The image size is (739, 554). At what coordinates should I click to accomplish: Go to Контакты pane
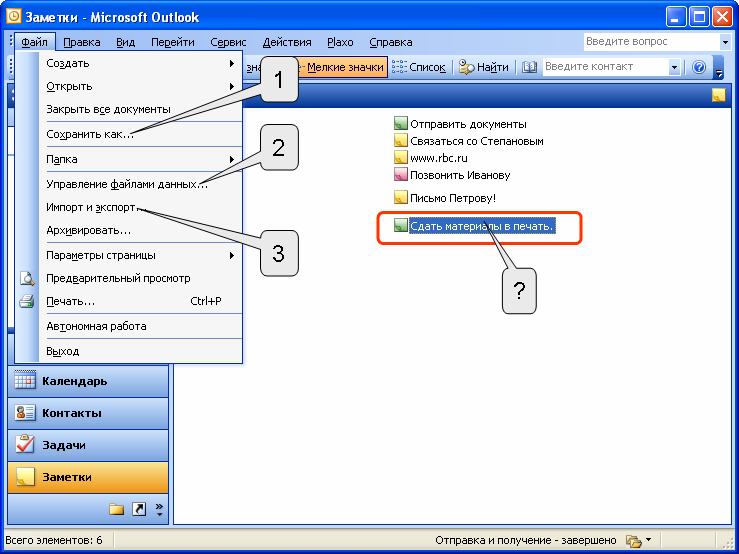[x=88, y=413]
